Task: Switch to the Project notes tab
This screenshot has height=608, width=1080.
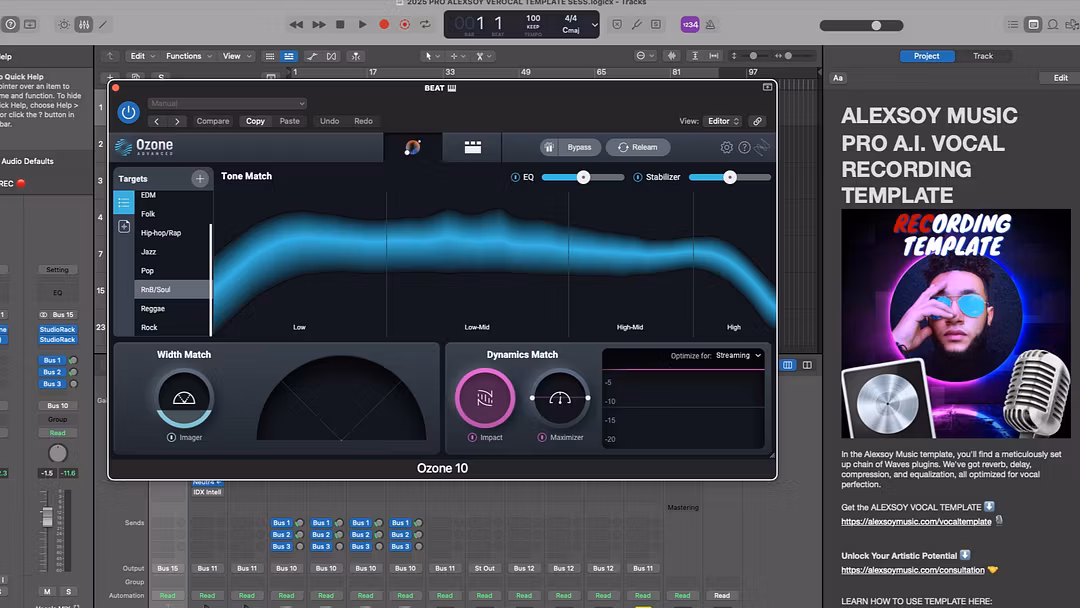Action: [926, 56]
